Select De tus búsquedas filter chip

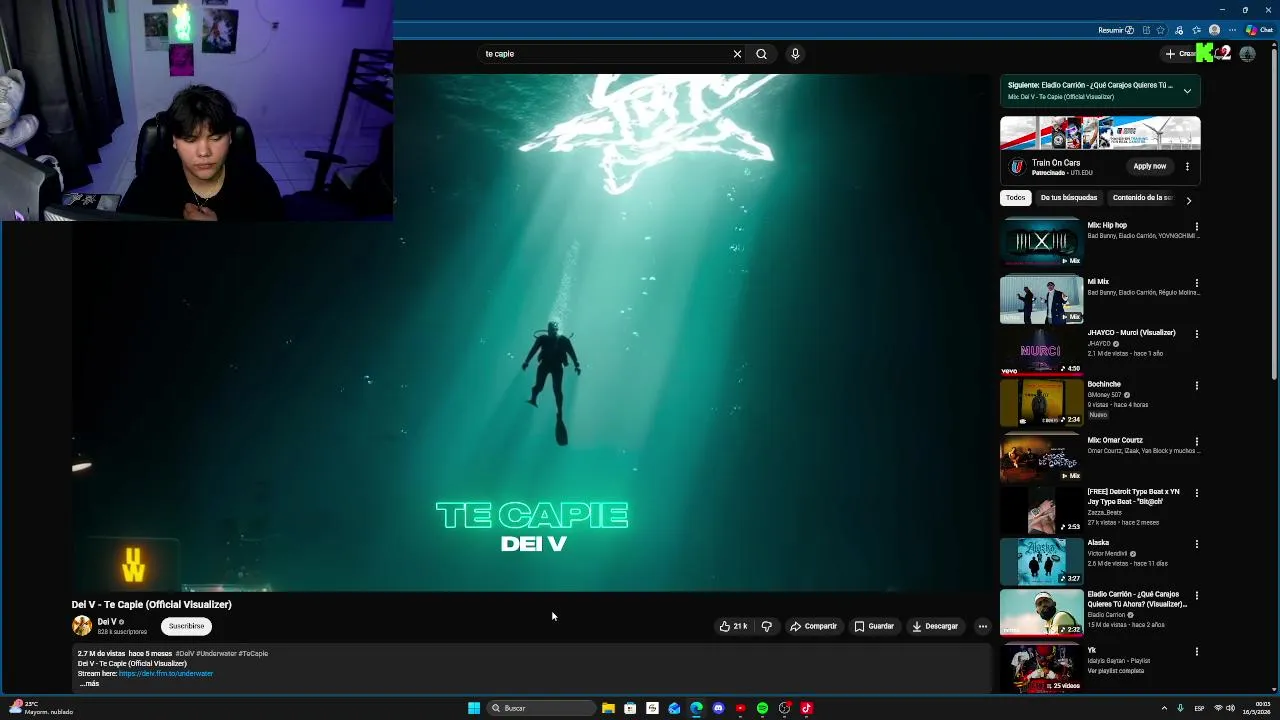1068,198
